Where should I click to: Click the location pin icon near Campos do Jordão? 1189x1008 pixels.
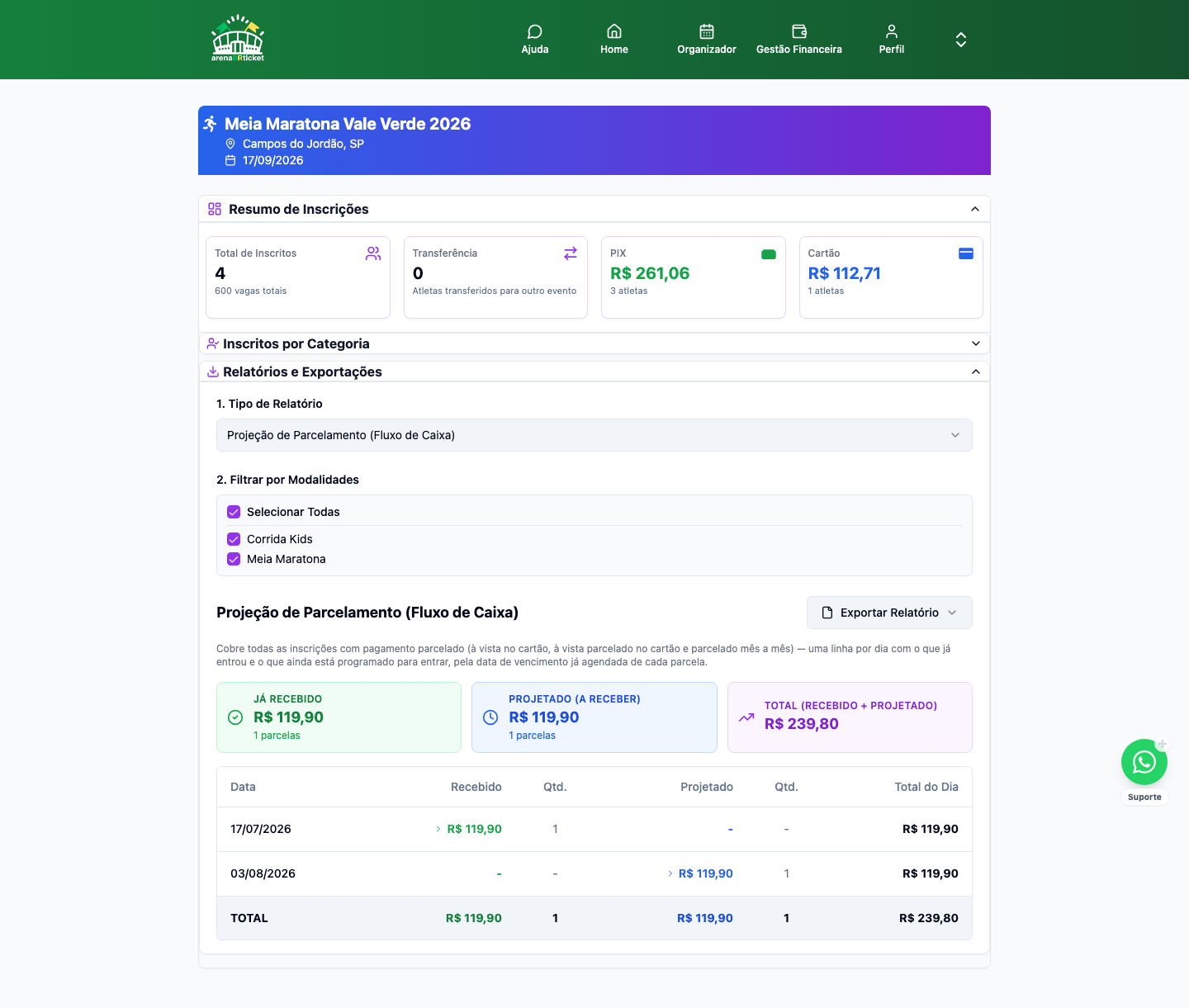click(230, 144)
